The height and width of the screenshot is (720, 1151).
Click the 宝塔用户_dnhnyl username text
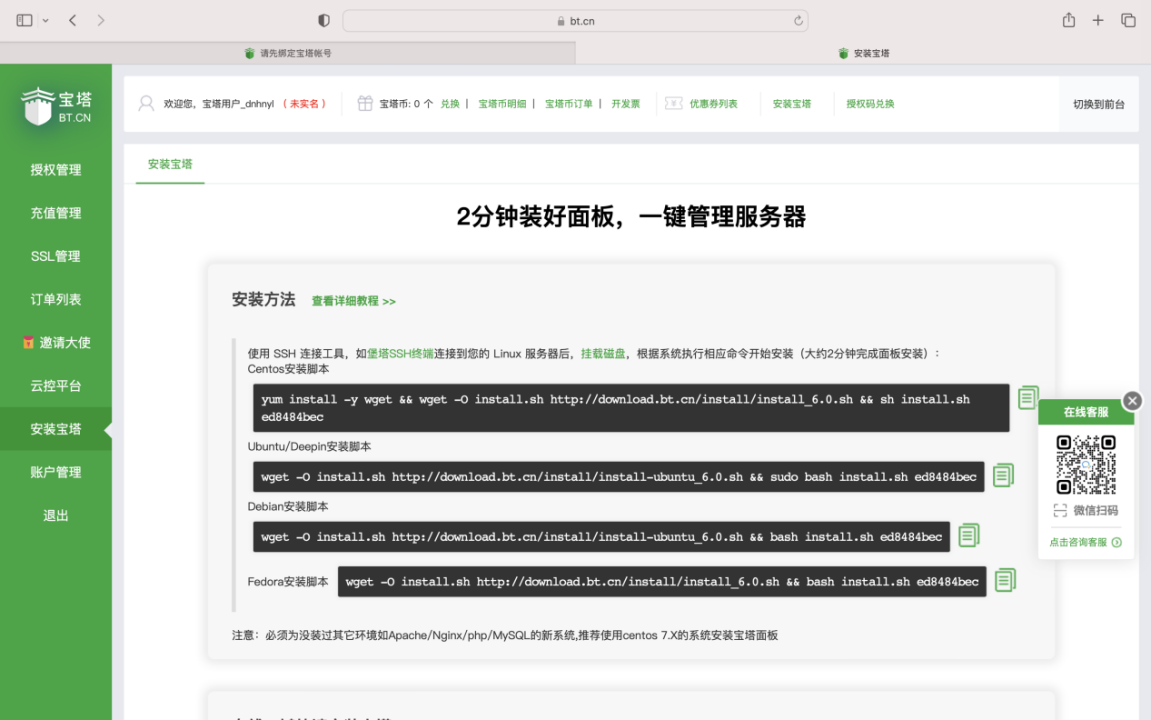(x=238, y=103)
